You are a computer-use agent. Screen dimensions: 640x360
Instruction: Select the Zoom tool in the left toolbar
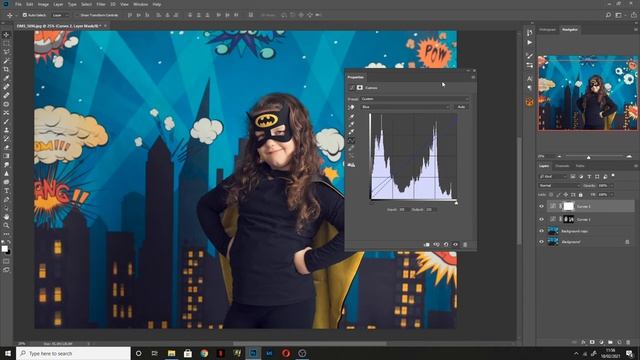6,225
